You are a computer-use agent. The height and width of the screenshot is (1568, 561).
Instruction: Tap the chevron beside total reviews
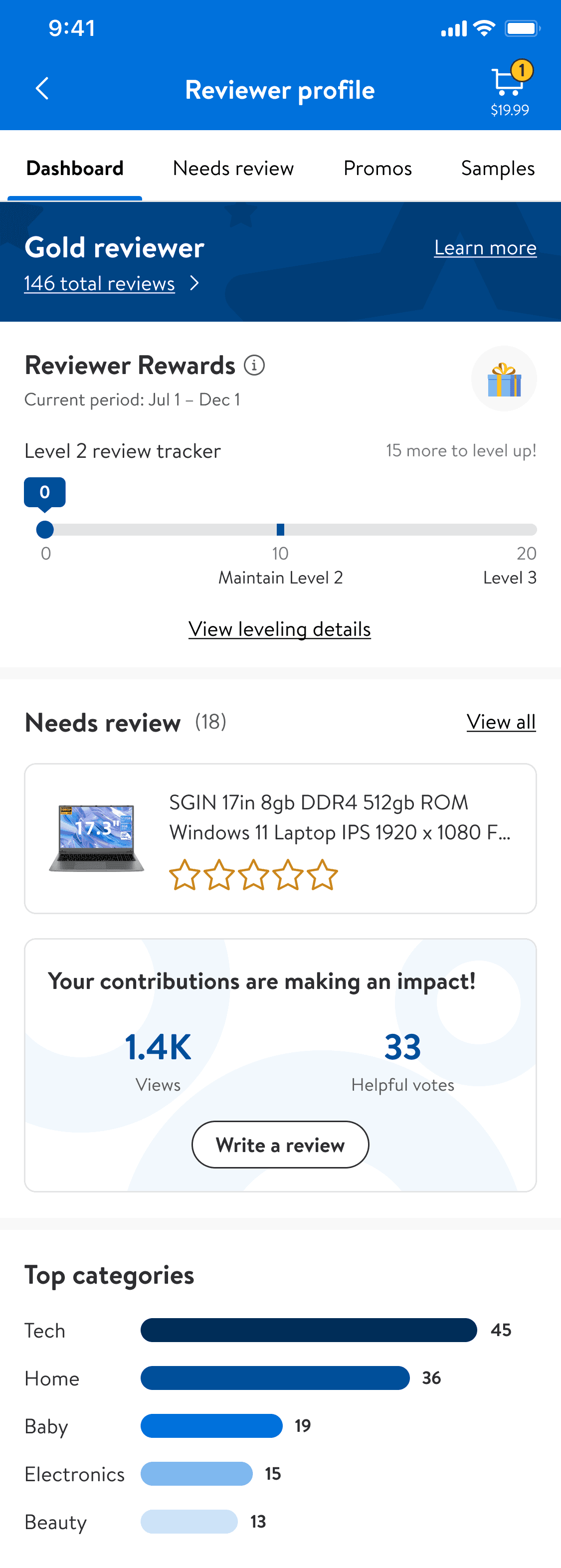[x=194, y=283]
